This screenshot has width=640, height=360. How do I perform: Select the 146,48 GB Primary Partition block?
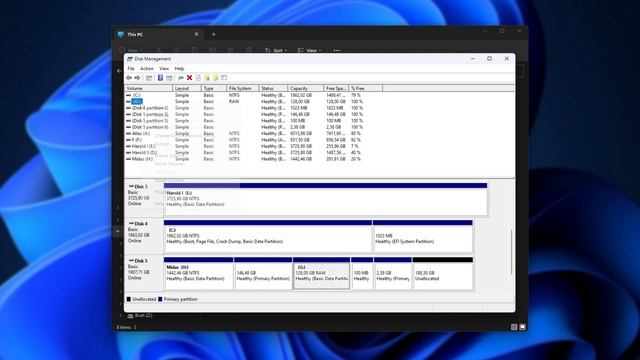pyautogui.click(x=263, y=273)
